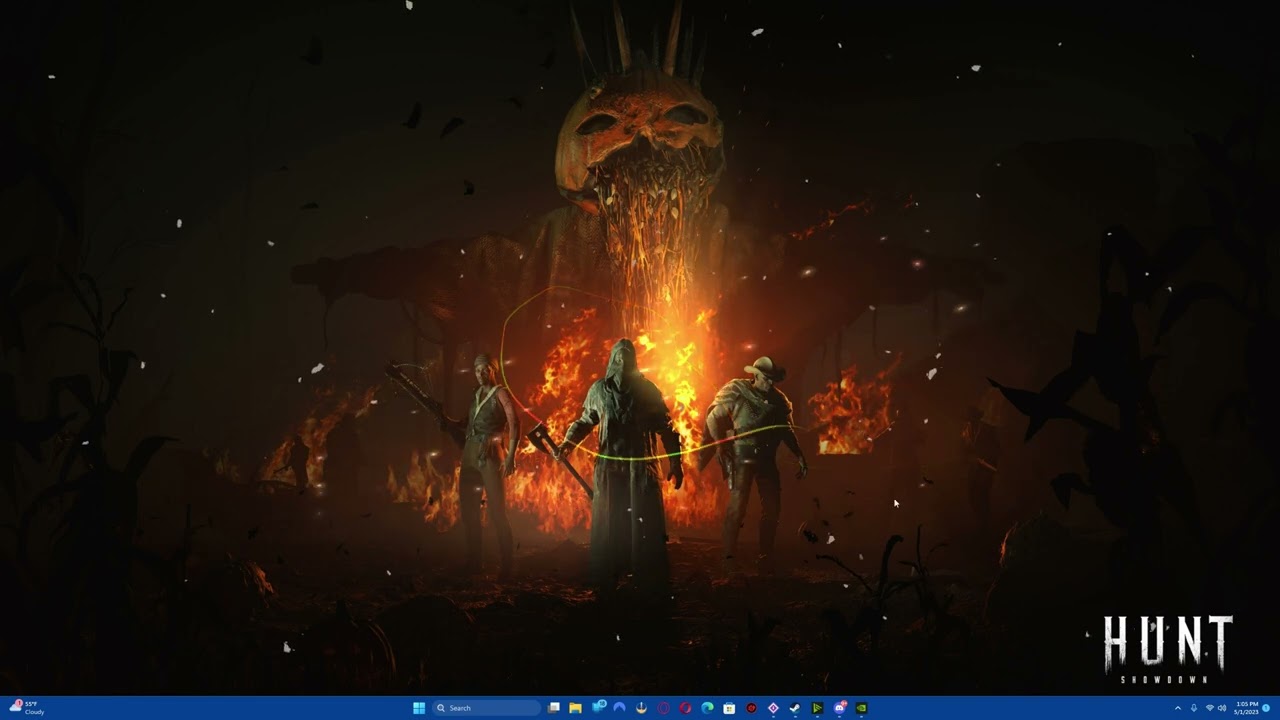Open Task View from the taskbar
The width and height of the screenshot is (1280, 720).
[554, 708]
